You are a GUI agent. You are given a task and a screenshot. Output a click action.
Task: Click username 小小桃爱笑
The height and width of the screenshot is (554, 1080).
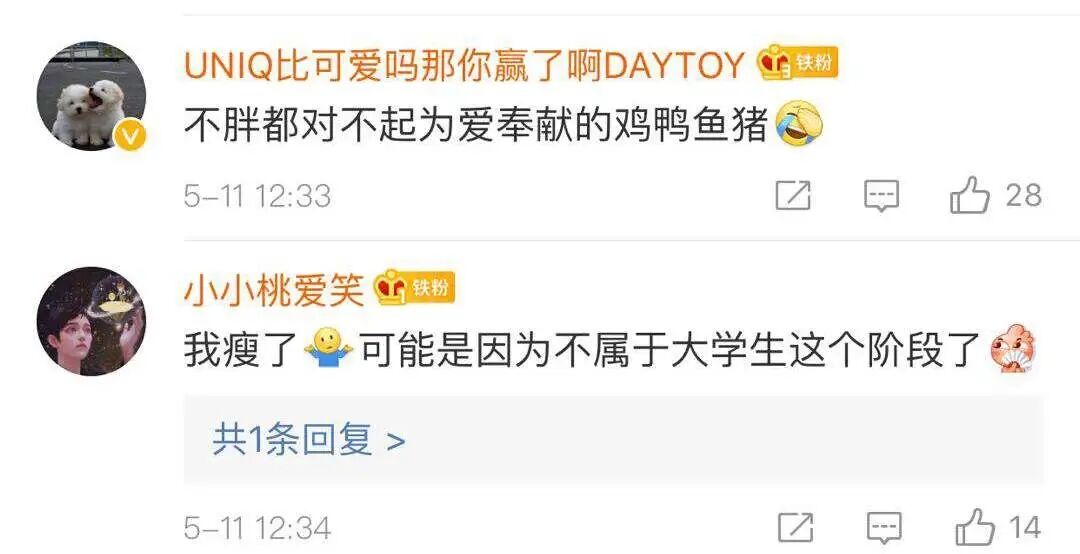click(x=273, y=289)
